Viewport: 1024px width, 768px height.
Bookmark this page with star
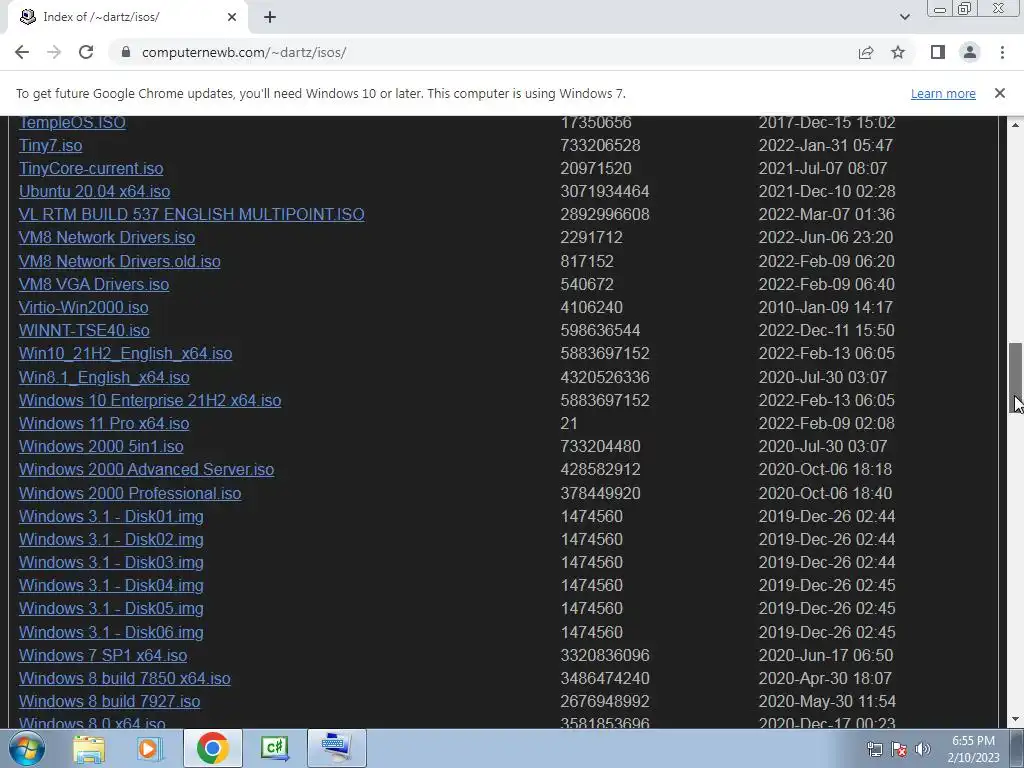coord(898,52)
